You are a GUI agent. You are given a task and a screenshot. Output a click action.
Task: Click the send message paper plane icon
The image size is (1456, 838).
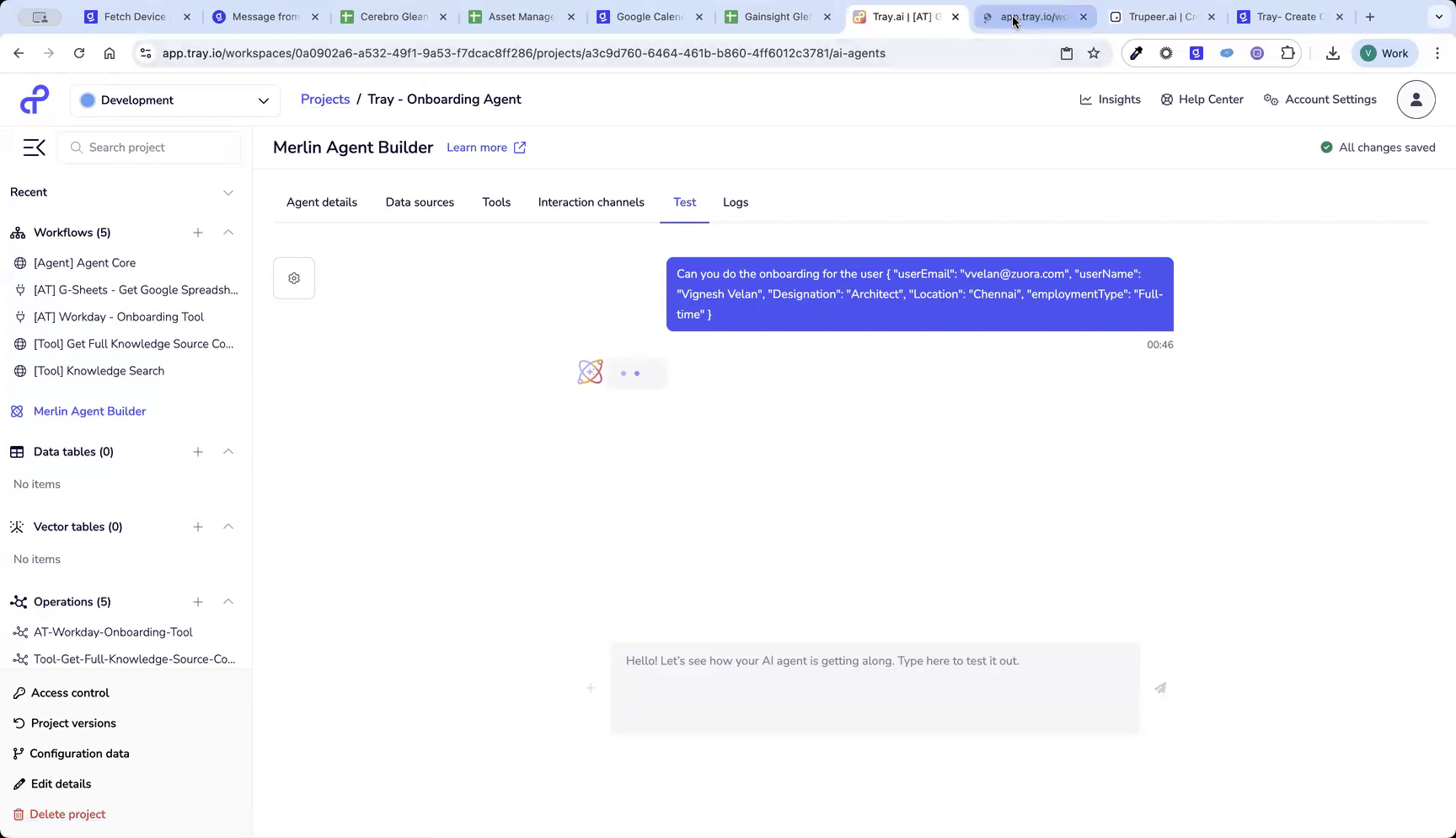[x=1160, y=688]
